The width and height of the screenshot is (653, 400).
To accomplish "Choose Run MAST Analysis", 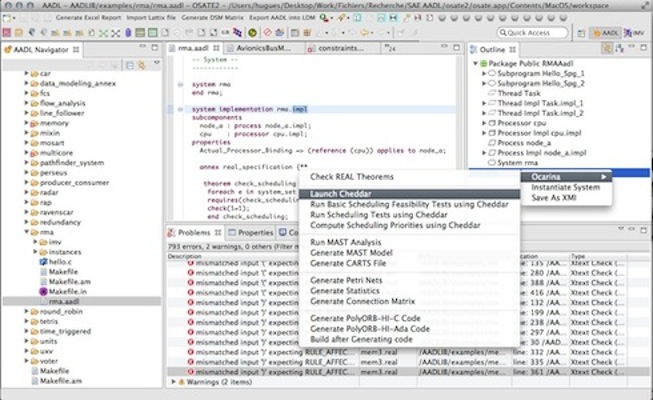I will coord(346,242).
